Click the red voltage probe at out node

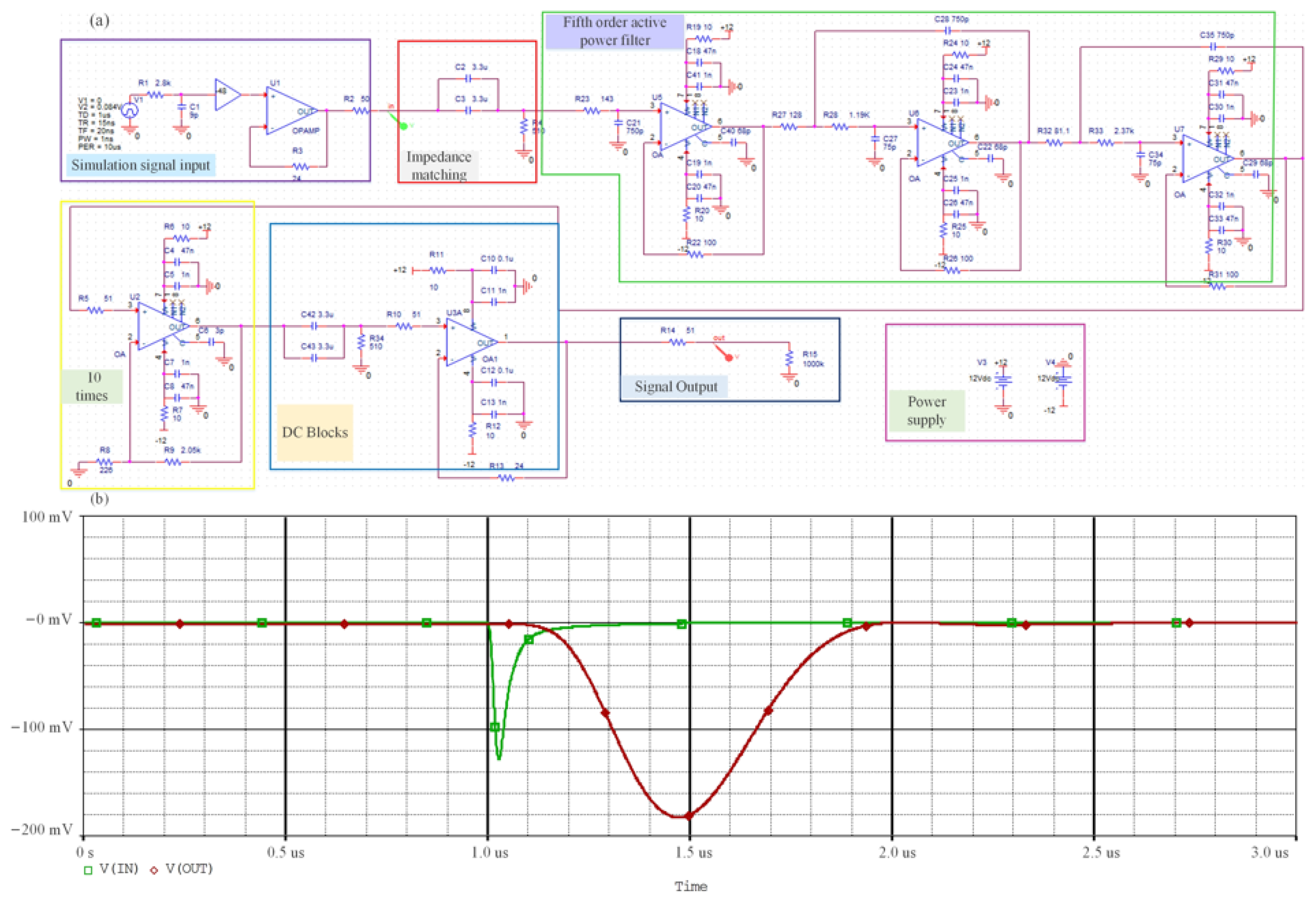tap(728, 358)
